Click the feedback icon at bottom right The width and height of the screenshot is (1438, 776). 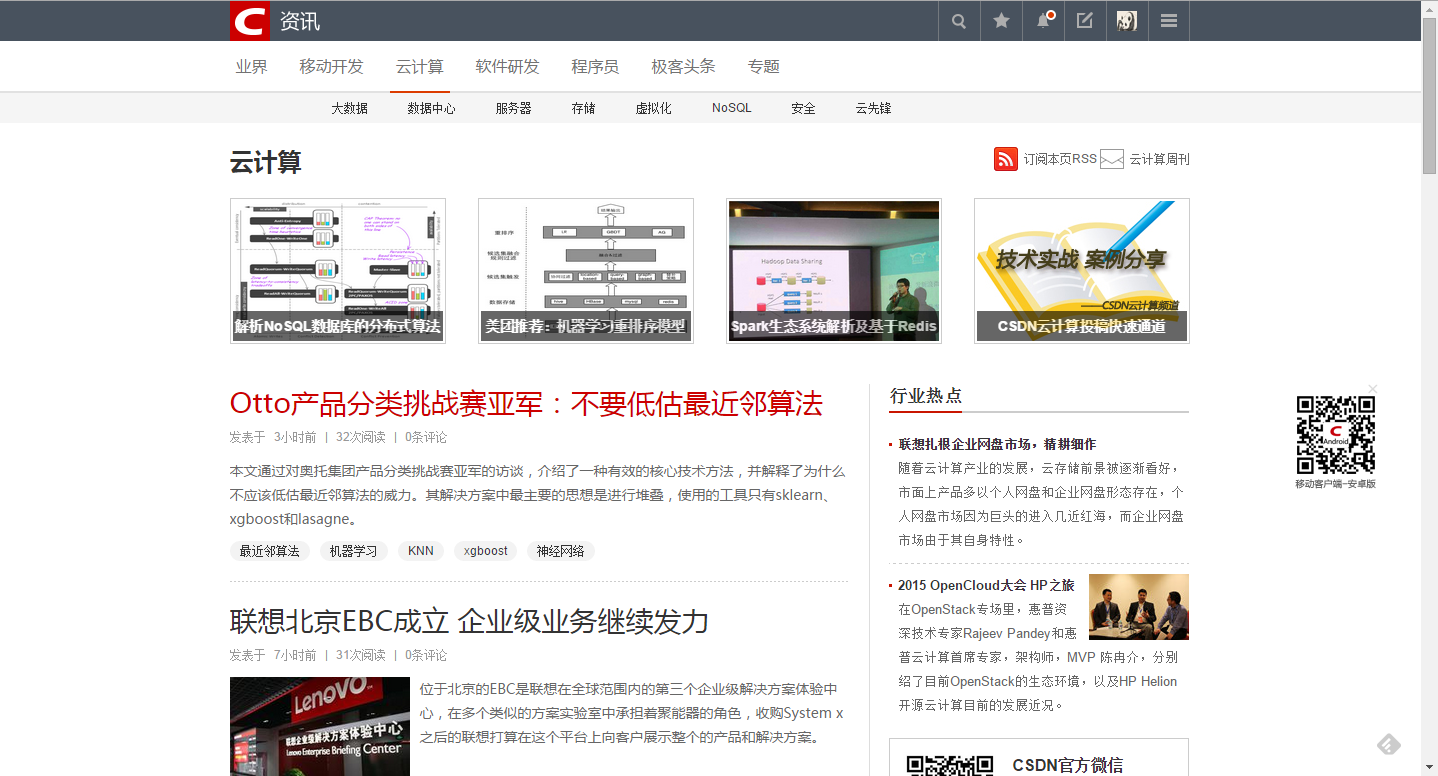pyautogui.click(x=1389, y=745)
